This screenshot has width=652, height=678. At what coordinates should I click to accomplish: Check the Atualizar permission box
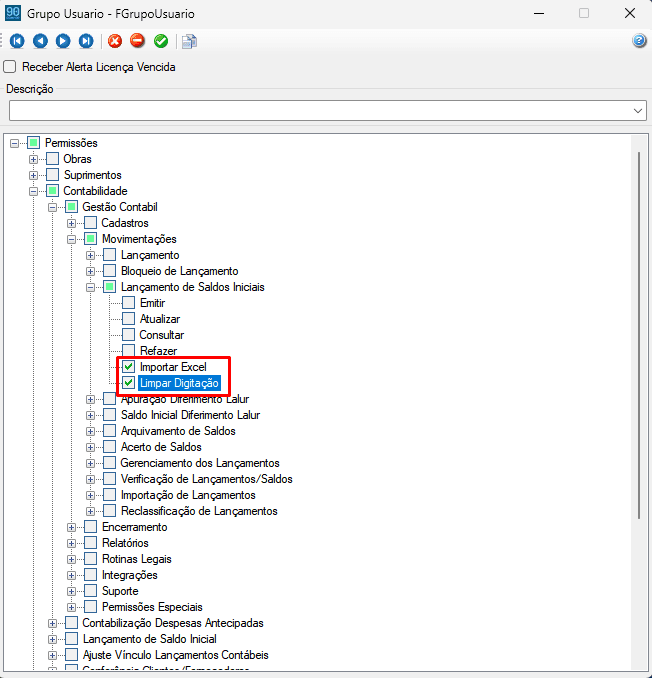click(128, 319)
